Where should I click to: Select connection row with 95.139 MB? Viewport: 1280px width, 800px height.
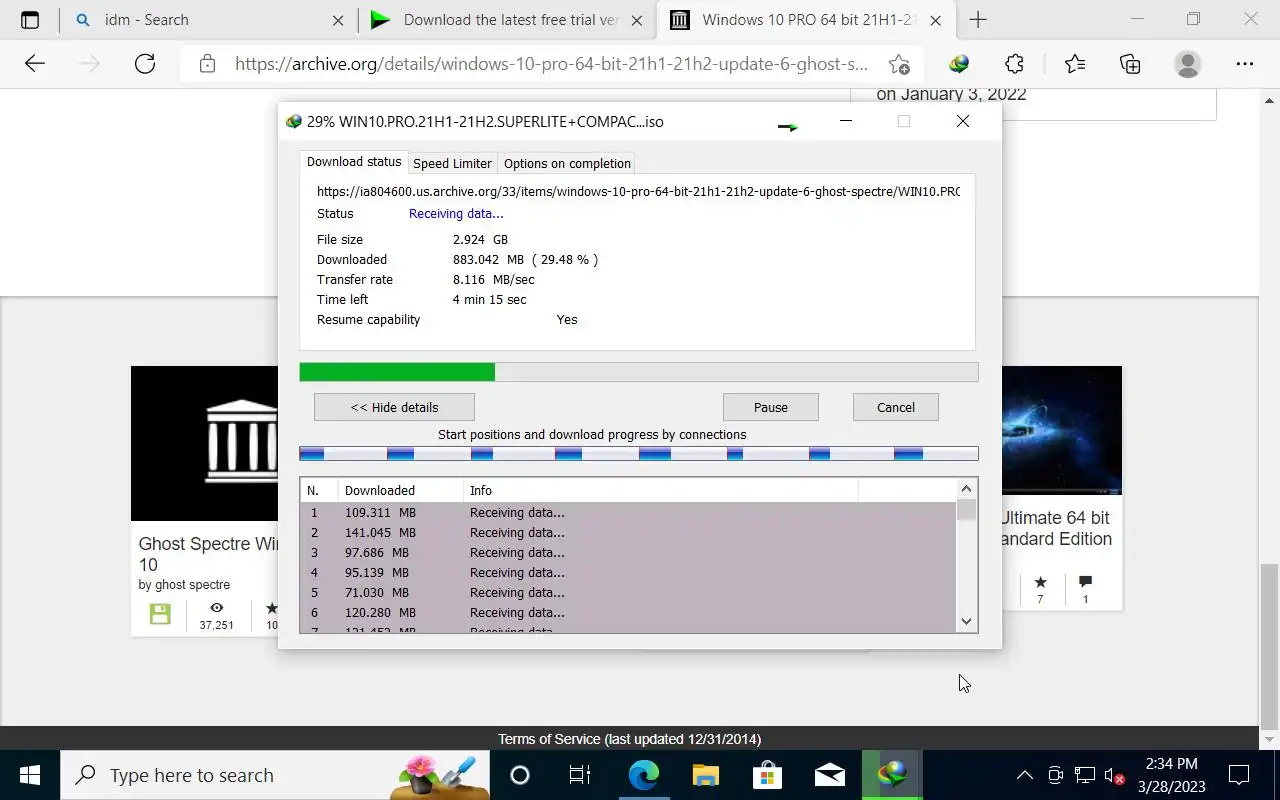(628, 572)
